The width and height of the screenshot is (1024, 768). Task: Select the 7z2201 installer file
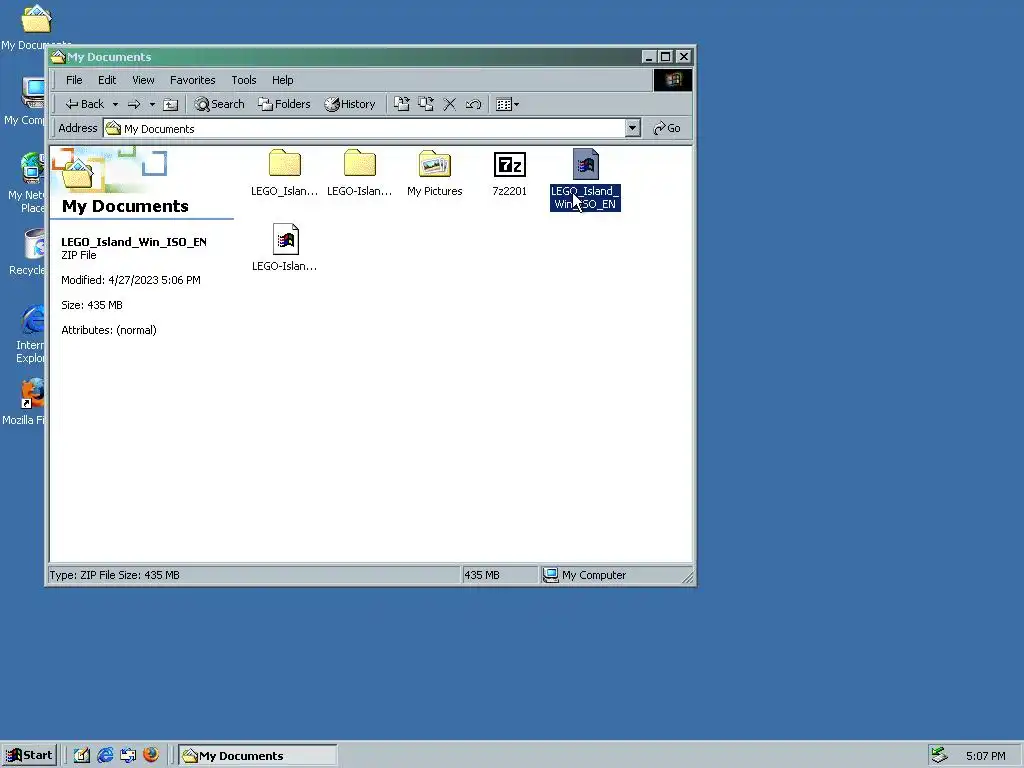coord(509,173)
